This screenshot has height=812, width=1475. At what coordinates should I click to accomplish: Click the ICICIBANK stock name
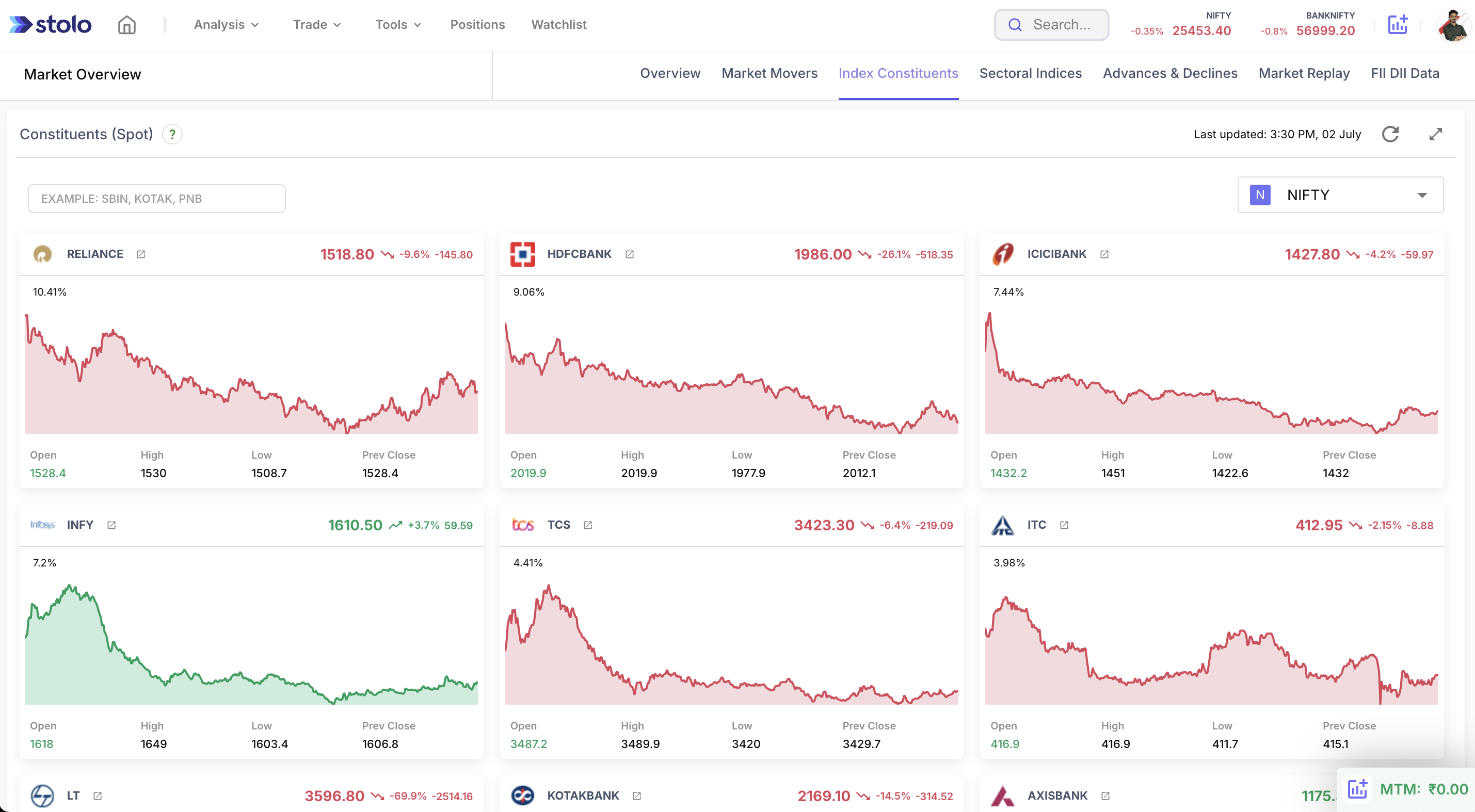(1056, 254)
